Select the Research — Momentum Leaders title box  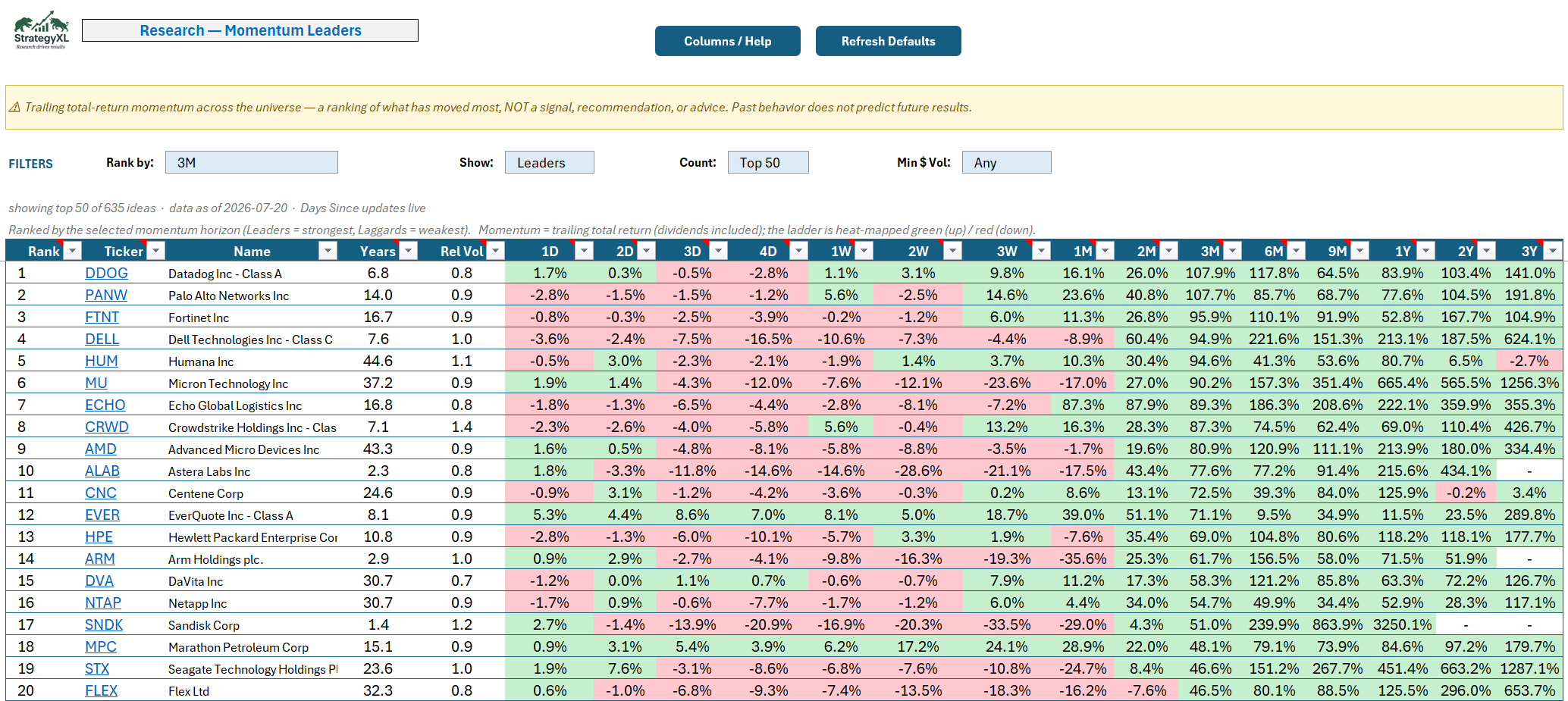click(250, 30)
